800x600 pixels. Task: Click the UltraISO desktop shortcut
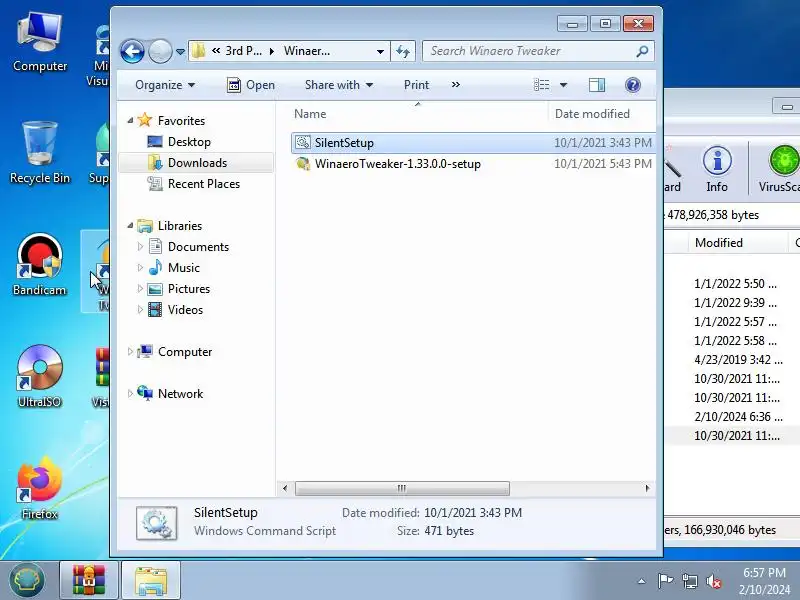point(40,377)
